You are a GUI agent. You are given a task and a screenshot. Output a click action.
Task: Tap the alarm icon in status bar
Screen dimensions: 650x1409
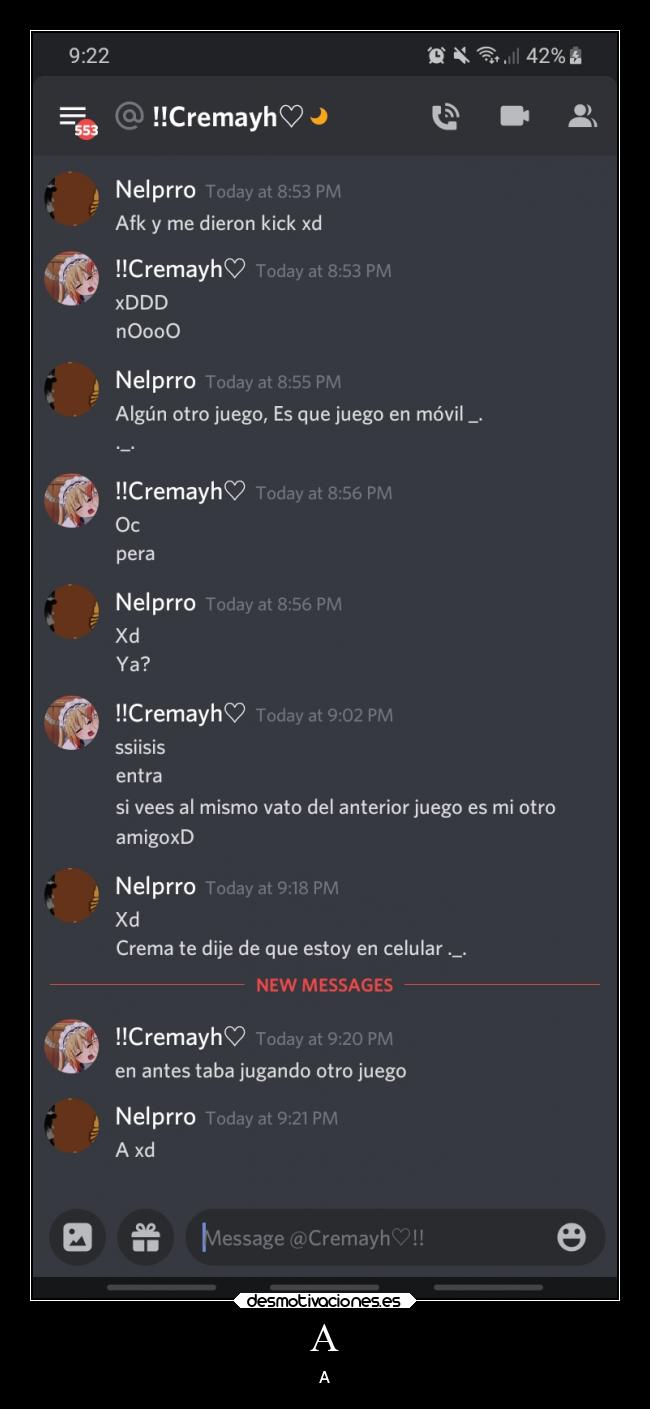pos(436,55)
